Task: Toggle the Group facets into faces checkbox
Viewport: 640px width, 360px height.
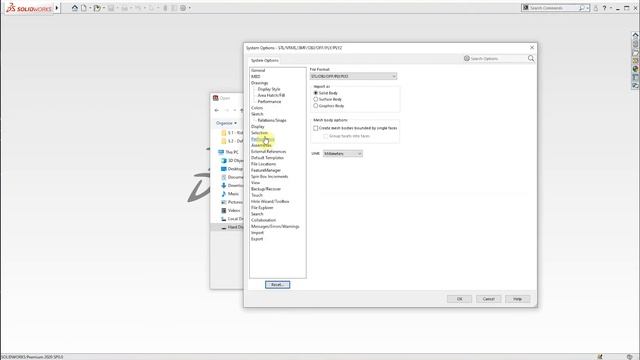Action: coord(326,136)
